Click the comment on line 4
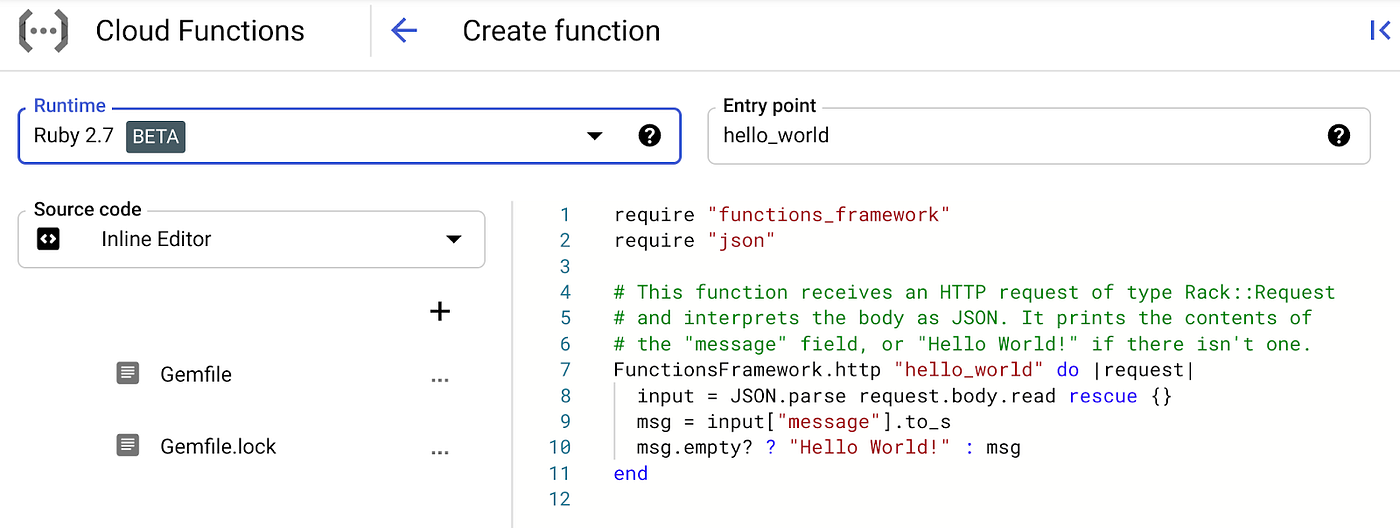Image resolution: width=1400 pixels, height=528 pixels. 975,292
